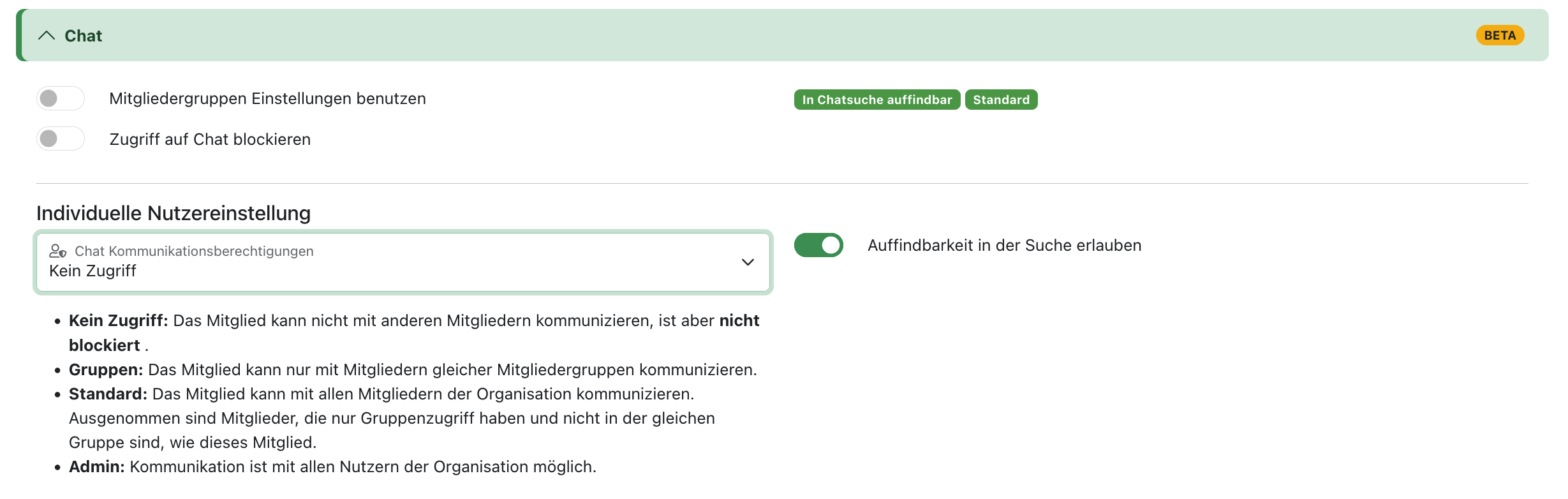Click the 'Zugriff auf Chat blockieren' label text

[210, 140]
